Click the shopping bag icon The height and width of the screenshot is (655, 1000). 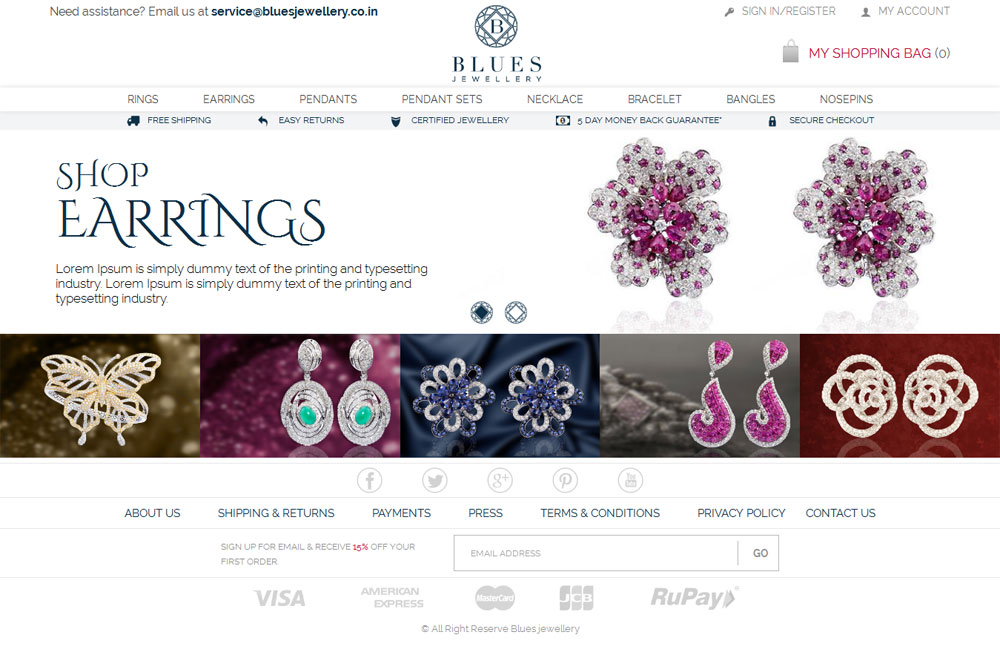pos(790,51)
